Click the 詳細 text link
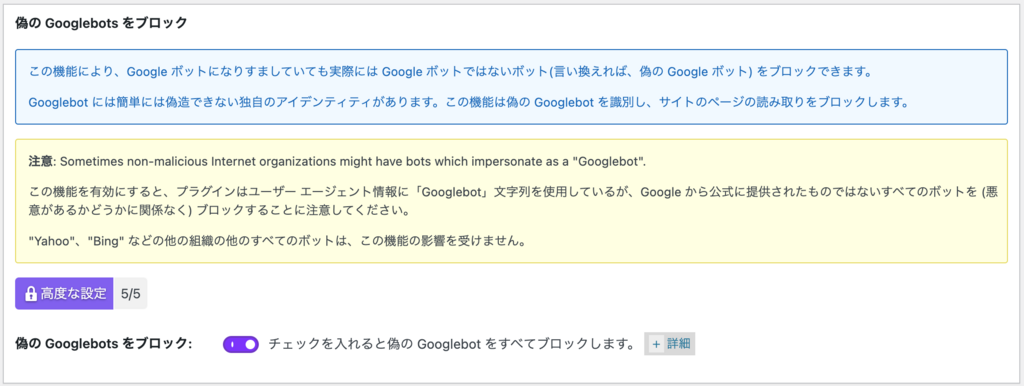The width and height of the screenshot is (1024, 386). (679, 344)
